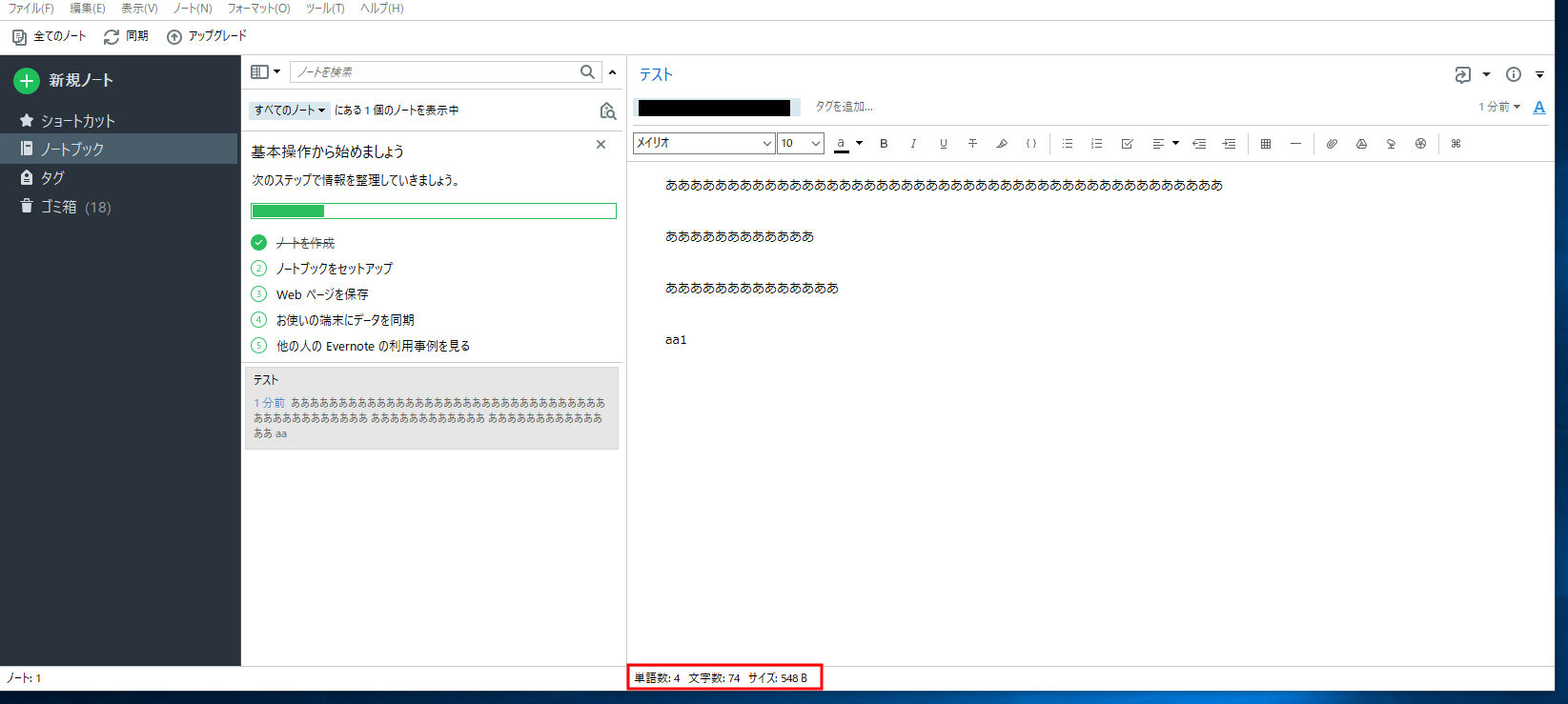Open the ツール(T) menu
Screen dimensions: 1568x704
[x=325, y=9]
